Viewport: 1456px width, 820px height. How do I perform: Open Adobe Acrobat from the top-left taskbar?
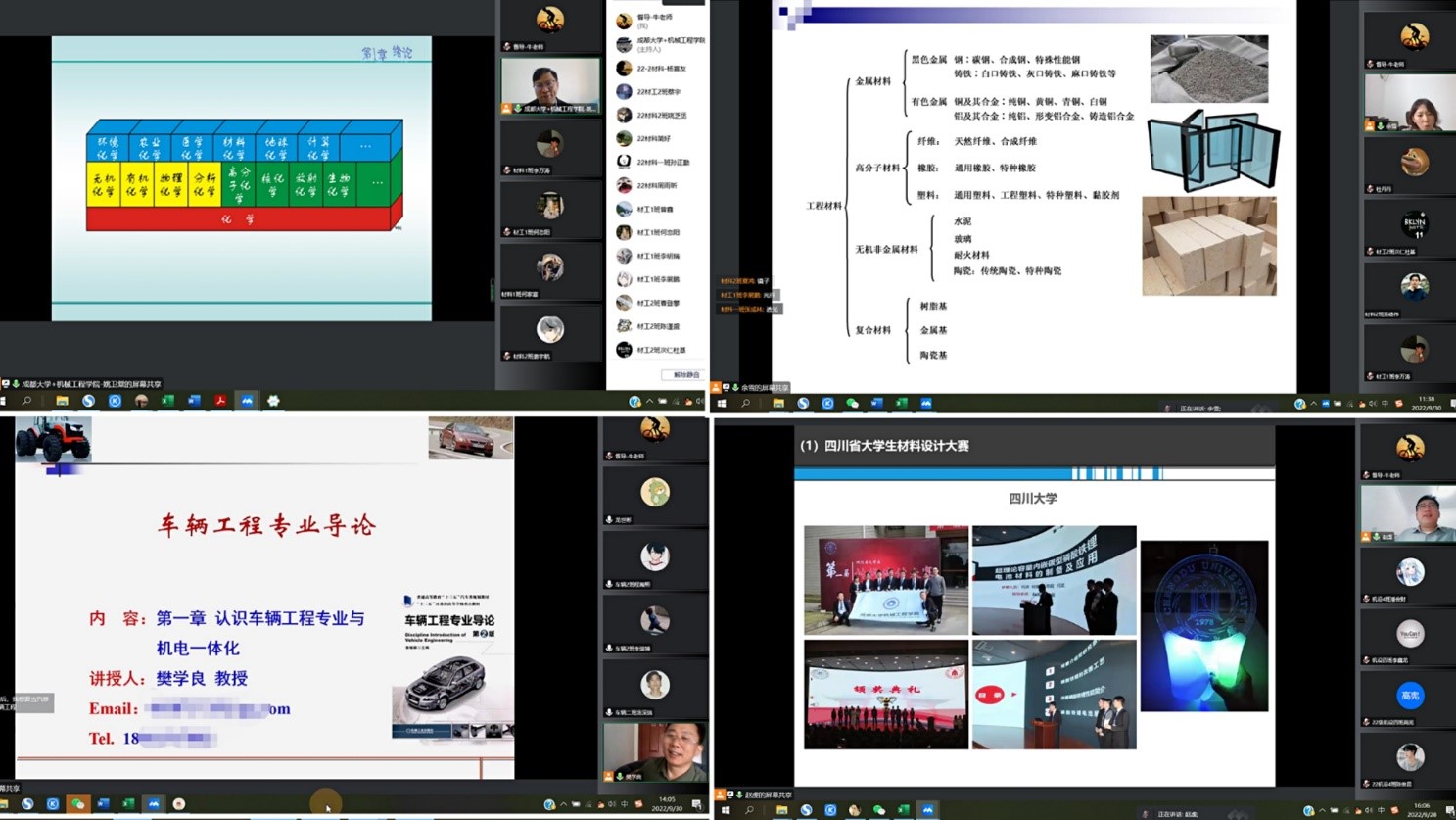[x=220, y=401]
